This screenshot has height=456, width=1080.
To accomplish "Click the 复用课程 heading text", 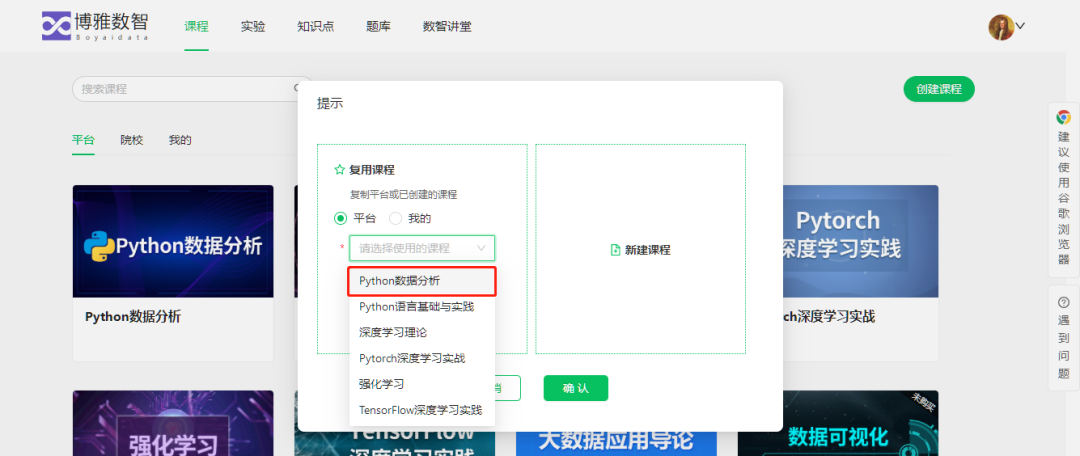I will click(372, 169).
